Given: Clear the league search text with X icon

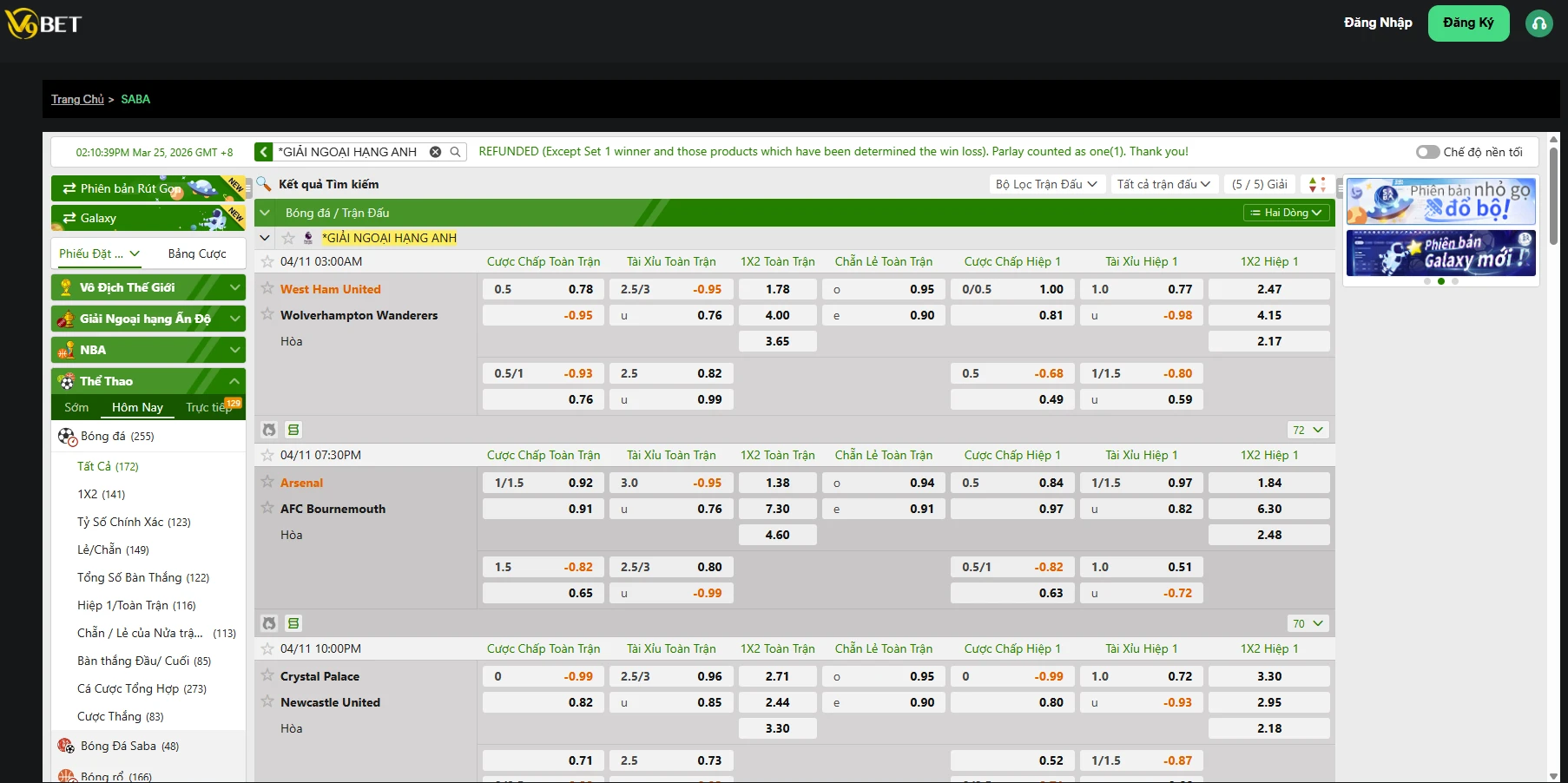Looking at the screenshot, I should coord(435,152).
